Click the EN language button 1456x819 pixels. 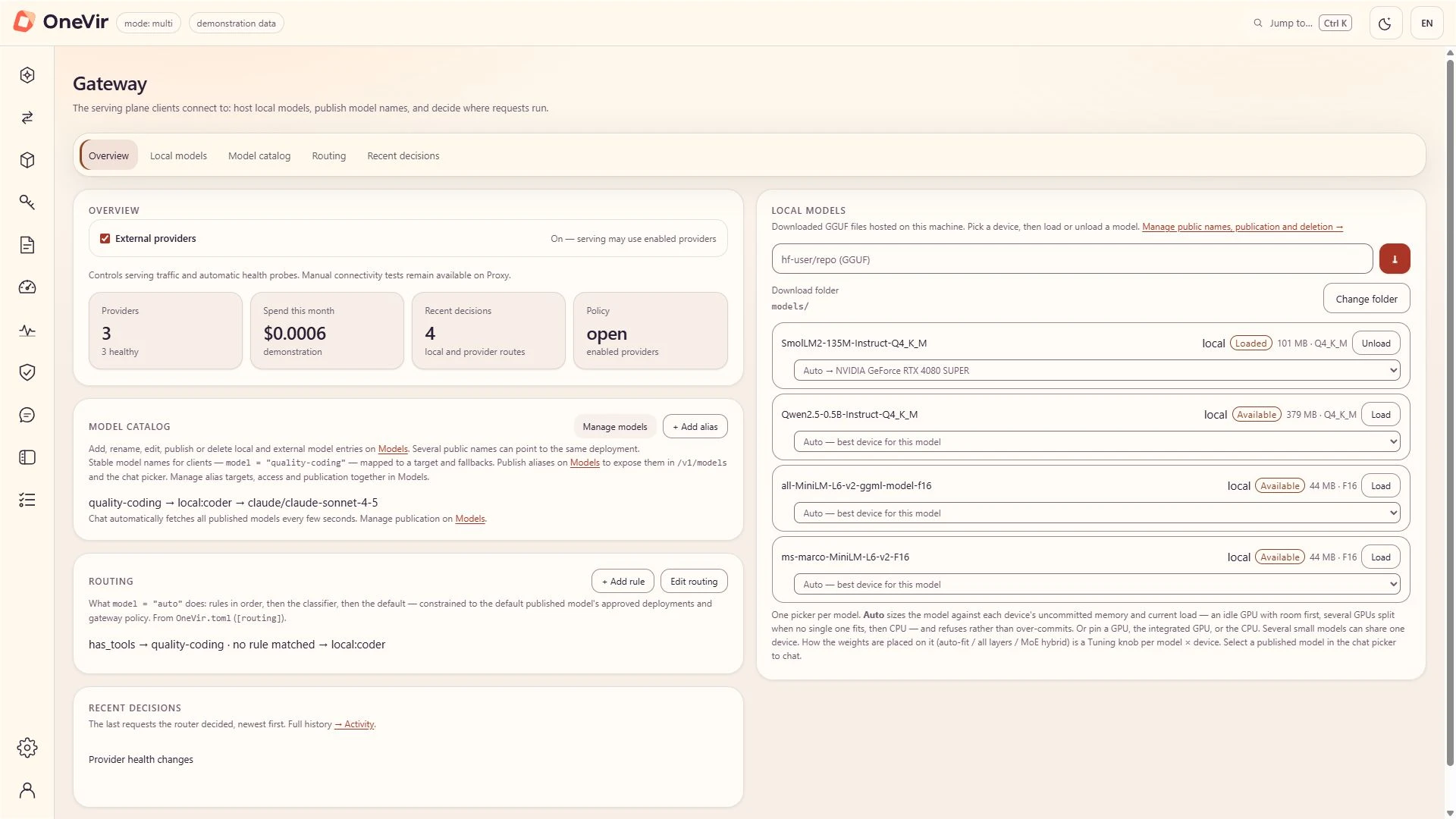[x=1426, y=24]
